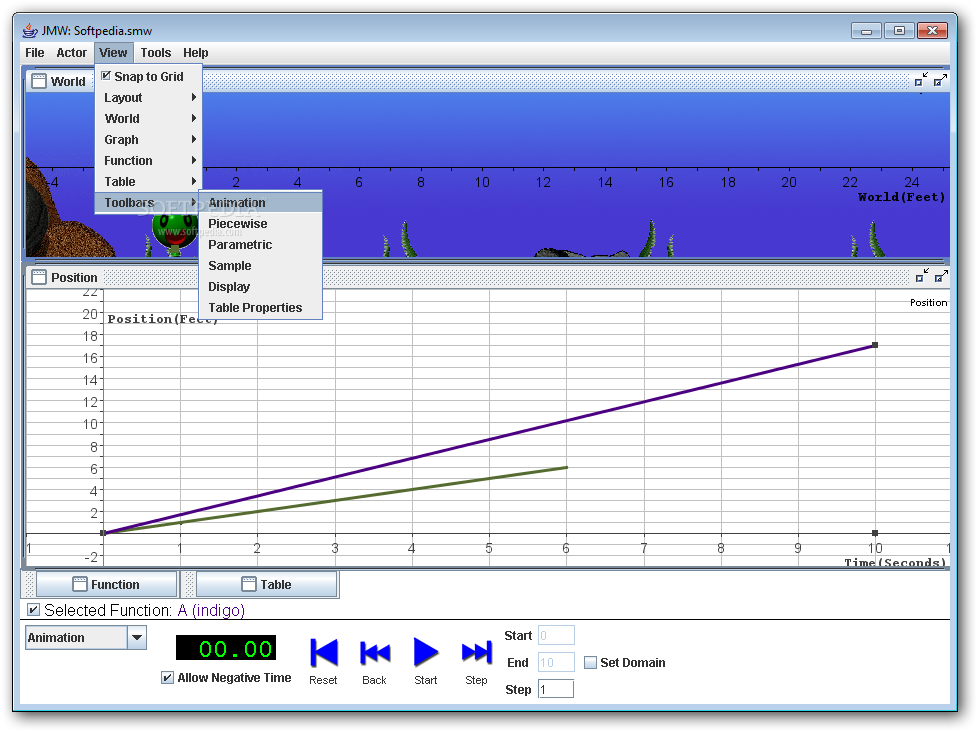
Task: Expand the World submenu in View menu
Action: point(148,118)
